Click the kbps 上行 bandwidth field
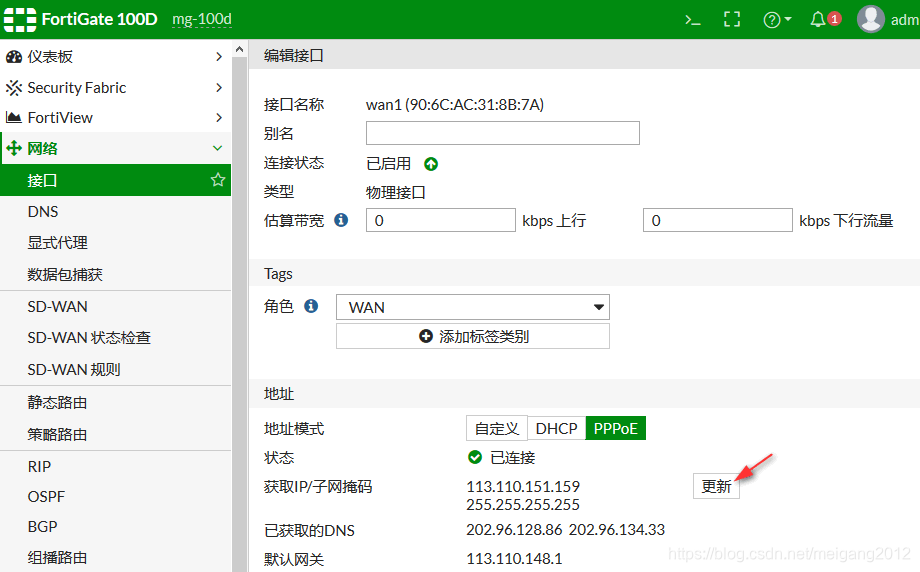Viewport: 920px width, 572px height. 441,220
